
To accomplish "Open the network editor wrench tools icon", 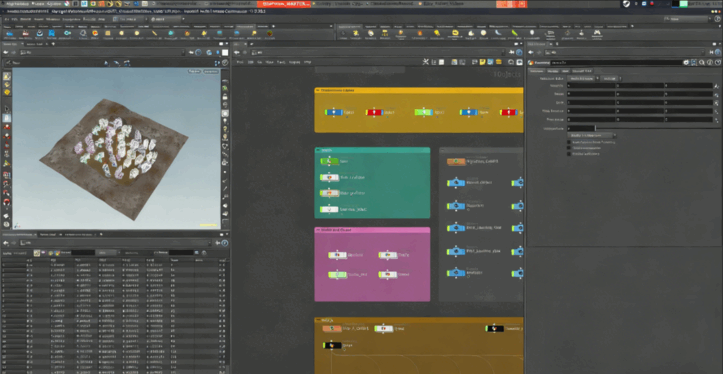I will click(x=425, y=62).
